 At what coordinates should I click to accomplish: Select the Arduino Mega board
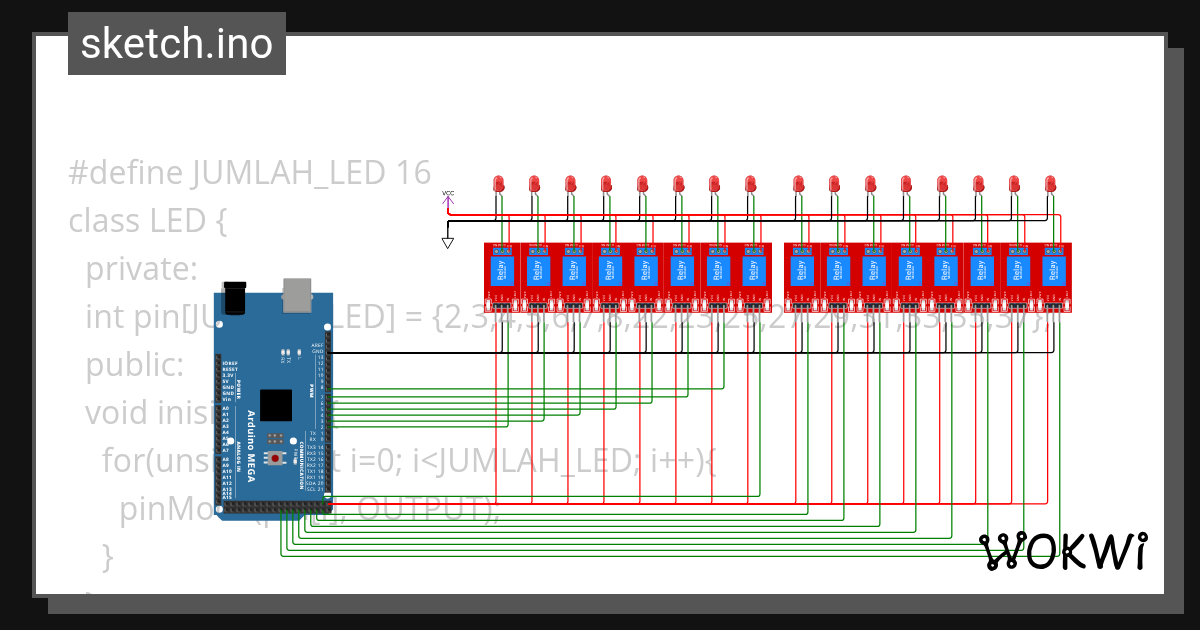tap(275, 400)
